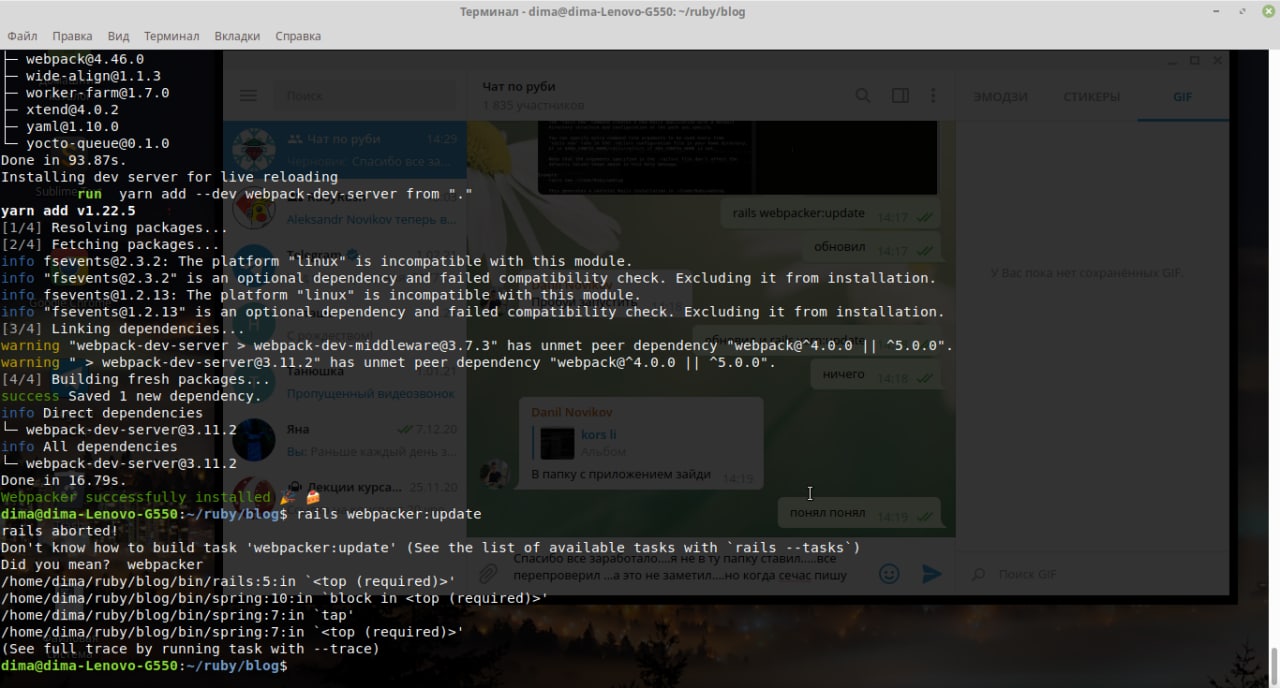The height and width of the screenshot is (688, 1280).
Task: Switch to the СТИКЕРЫ tab in Telegram
Action: [1092, 97]
